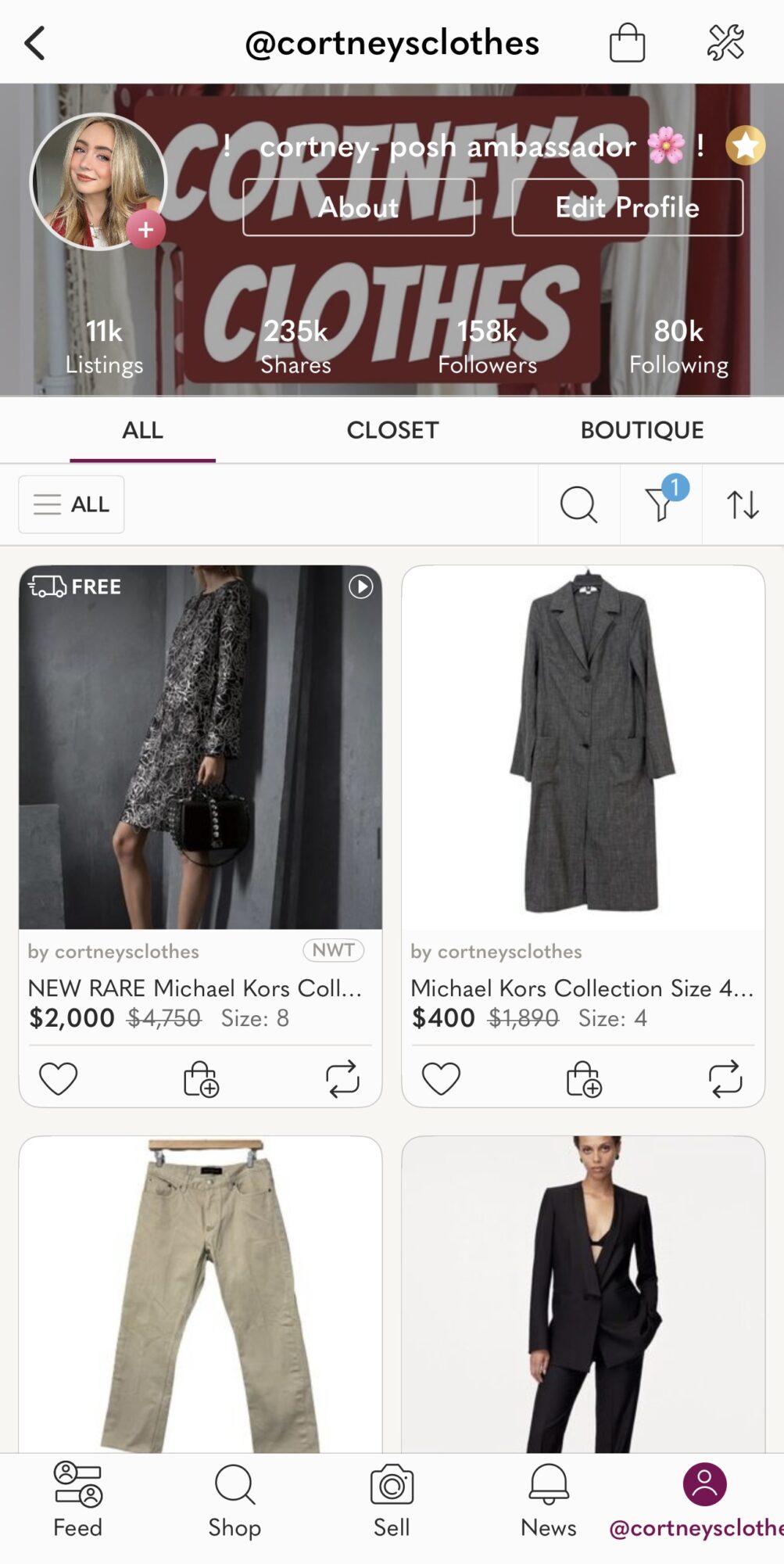The image size is (784, 1564).
Task: Open the tools icon in header
Action: (x=725, y=42)
